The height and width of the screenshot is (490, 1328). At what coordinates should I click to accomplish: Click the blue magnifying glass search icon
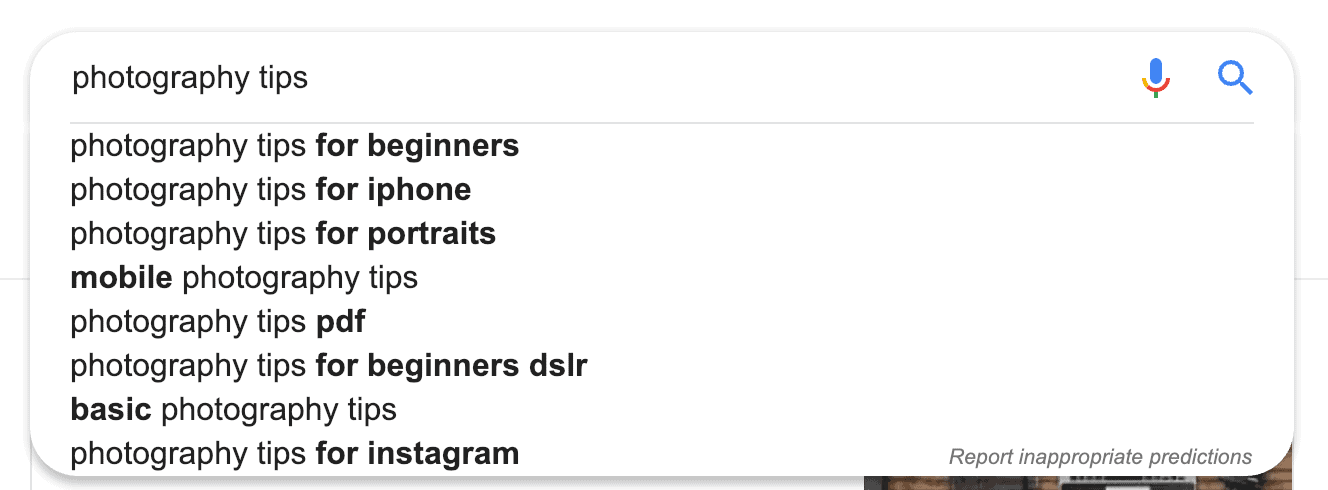tap(1235, 78)
